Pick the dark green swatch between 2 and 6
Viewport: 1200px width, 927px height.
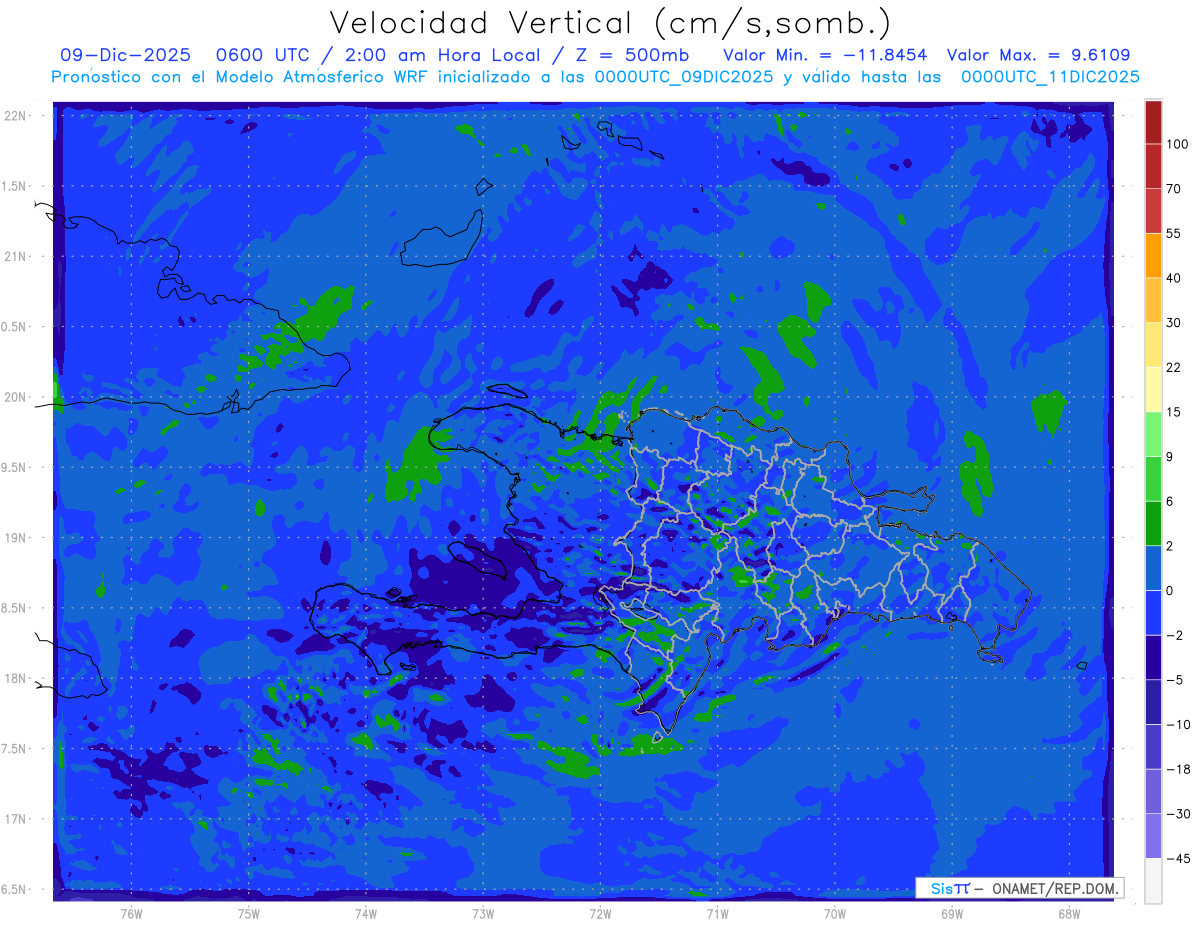click(x=1153, y=523)
